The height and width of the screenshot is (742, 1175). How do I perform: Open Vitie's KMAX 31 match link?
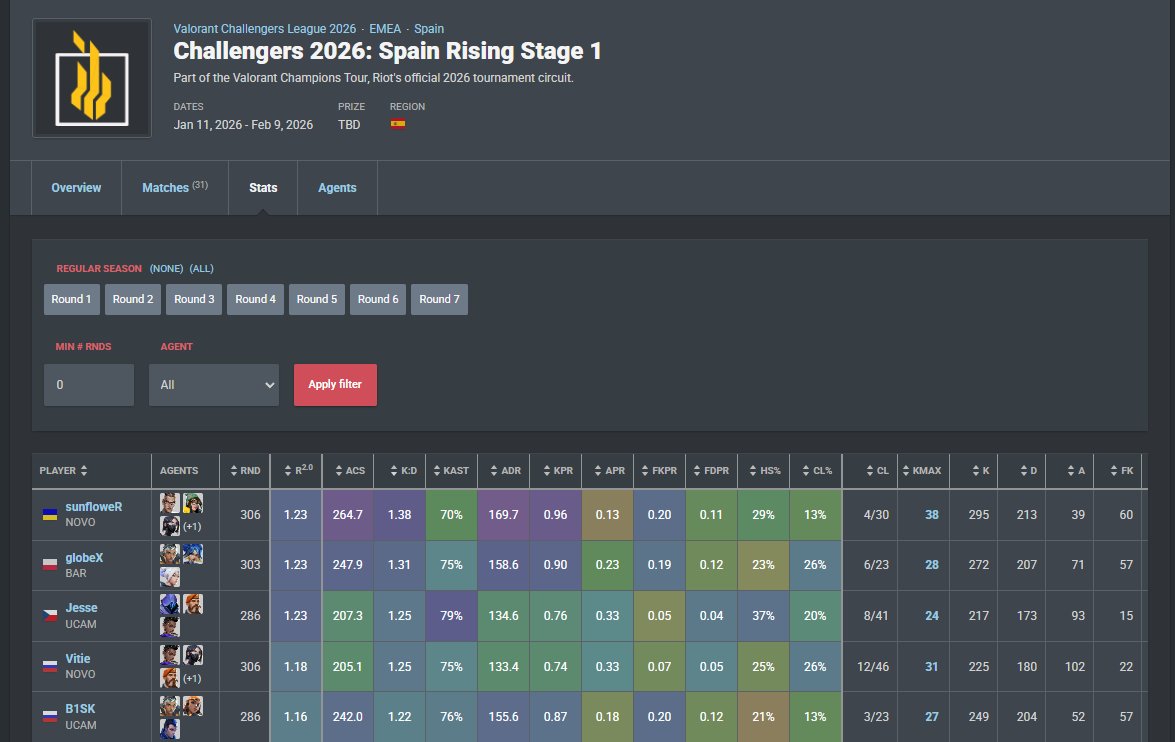click(x=931, y=667)
